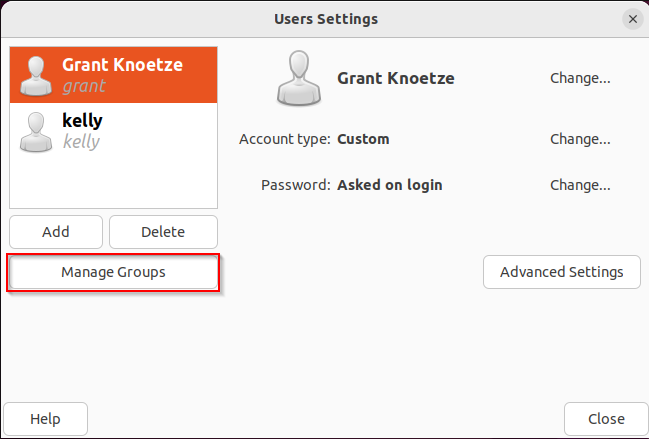This screenshot has width=649, height=439.
Task: Click the gray italic 'kelly' username
Action: tap(81, 142)
